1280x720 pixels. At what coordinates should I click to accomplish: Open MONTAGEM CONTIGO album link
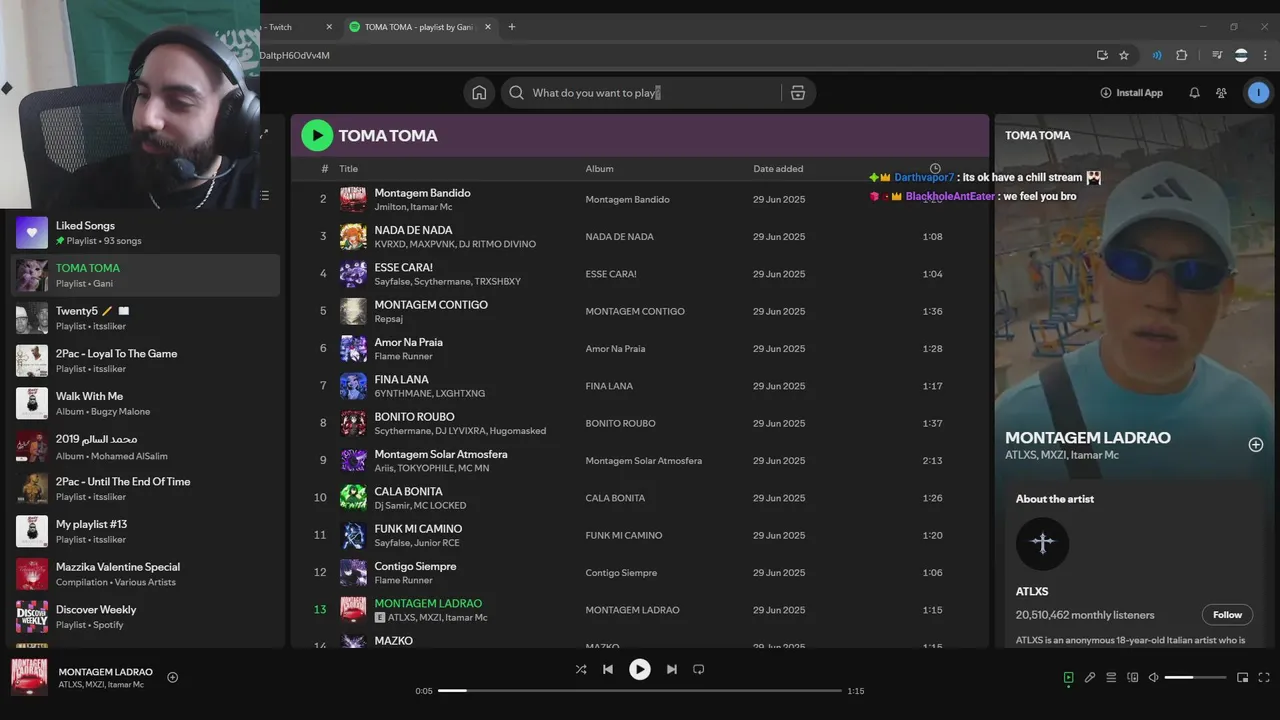(635, 311)
